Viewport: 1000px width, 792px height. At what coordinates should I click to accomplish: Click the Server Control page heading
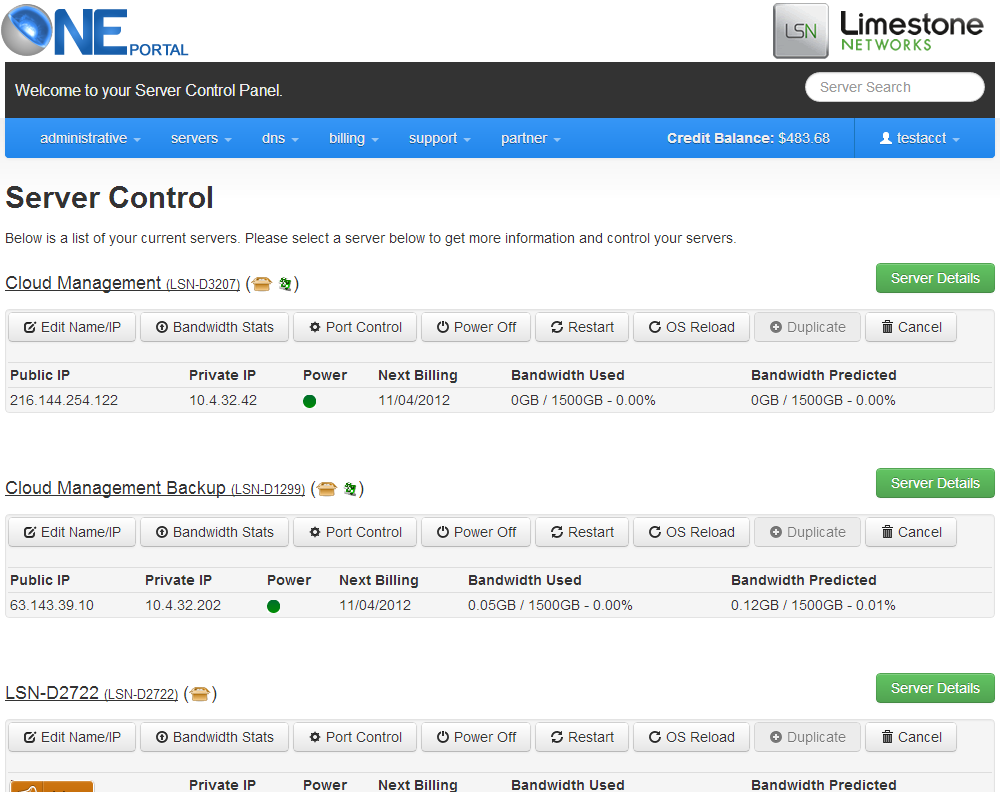pos(109,198)
